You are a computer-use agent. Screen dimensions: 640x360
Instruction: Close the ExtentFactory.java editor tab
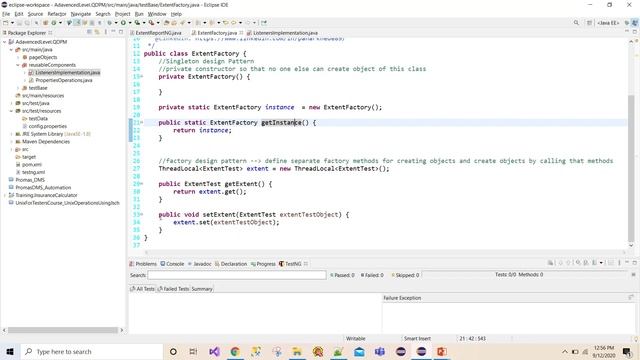point(241,33)
